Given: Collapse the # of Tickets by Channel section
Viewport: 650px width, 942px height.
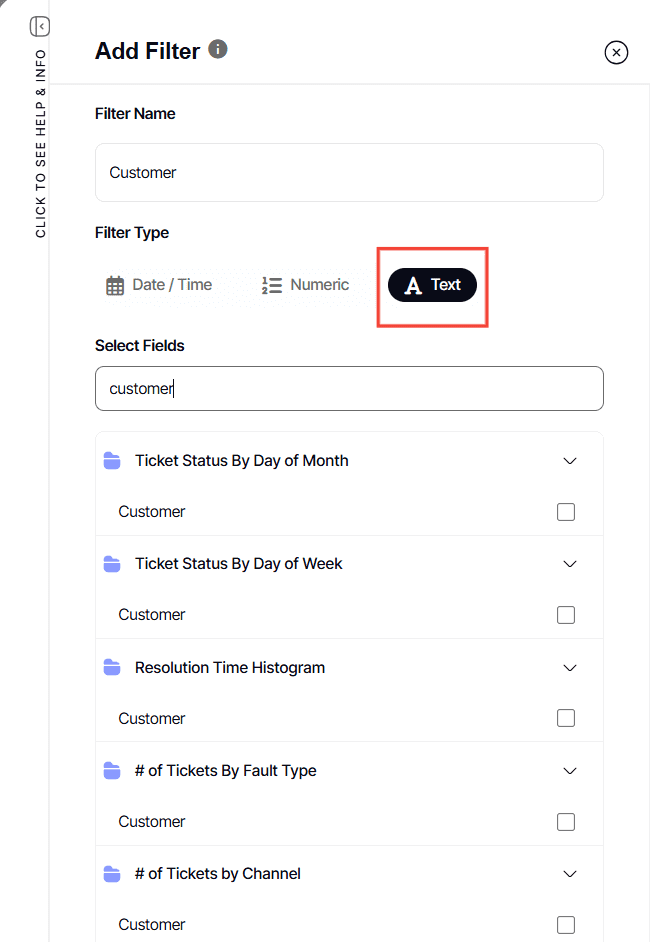Looking at the screenshot, I should click(x=569, y=873).
